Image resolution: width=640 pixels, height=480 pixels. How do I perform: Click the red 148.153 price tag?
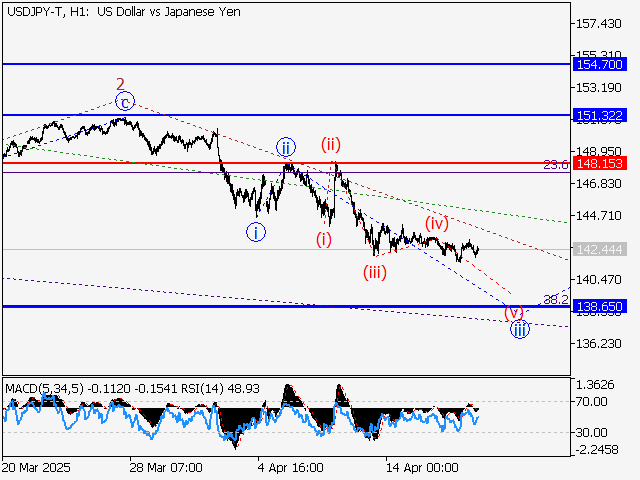601,162
